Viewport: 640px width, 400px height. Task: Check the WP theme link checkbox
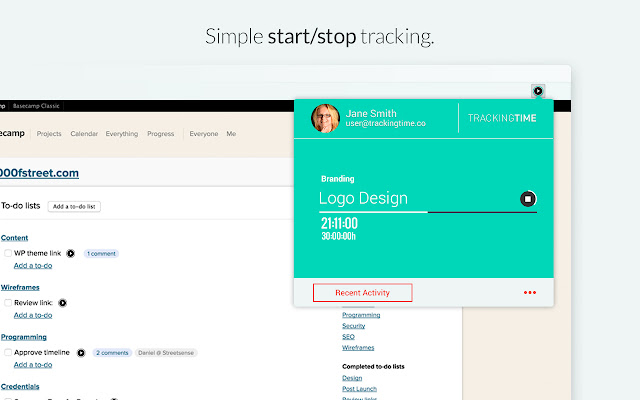point(8,254)
